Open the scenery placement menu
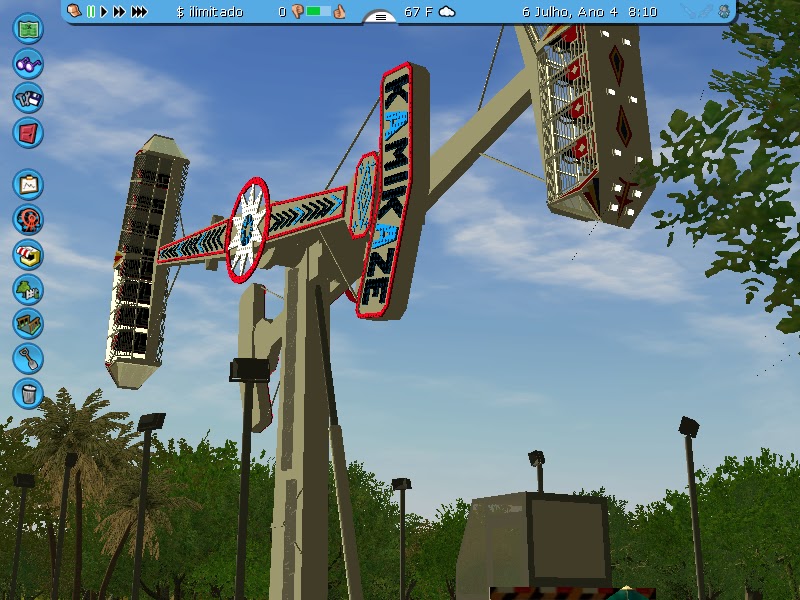Viewport: 800px width, 600px height. pyautogui.click(x=29, y=286)
